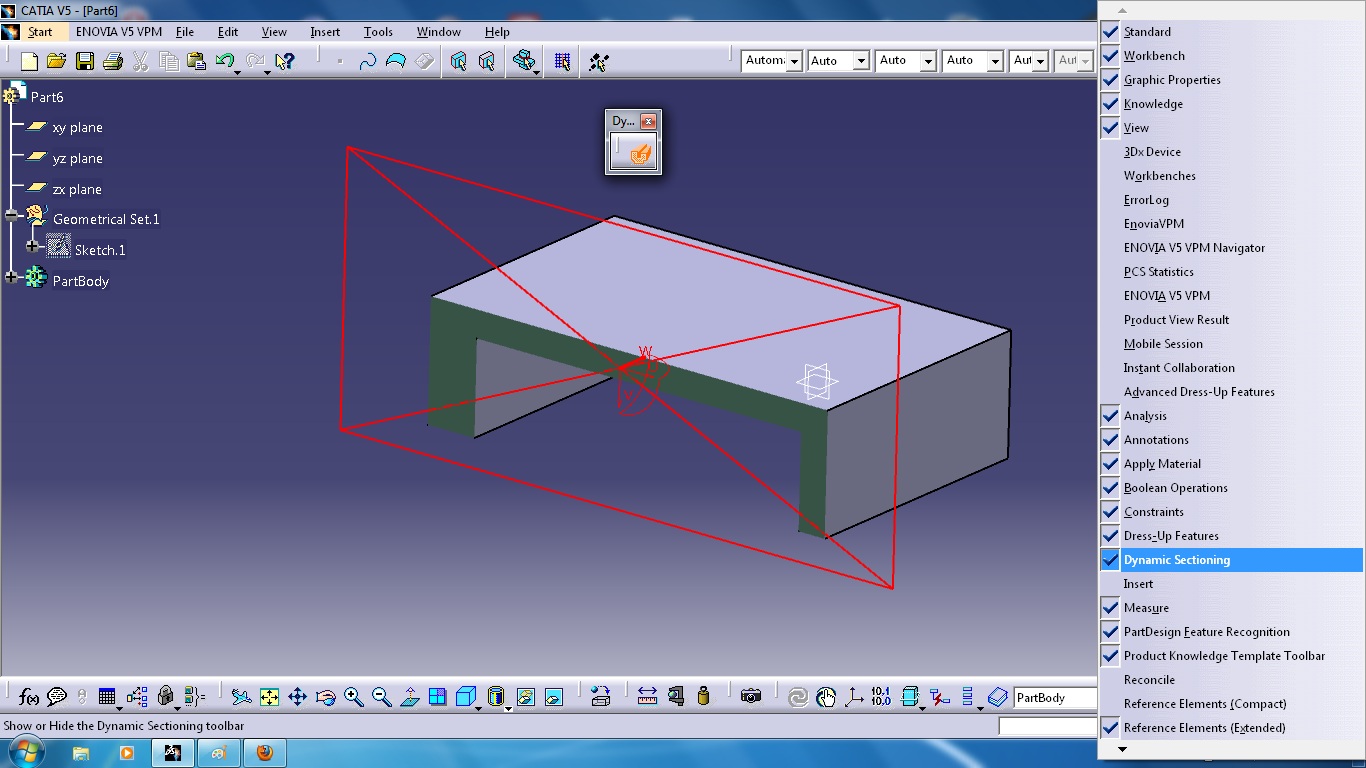Image resolution: width=1366 pixels, height=768 pixels.
Task: Close the floating Dynamic Sectioning toolbar
Action: (x=648, y=121)
